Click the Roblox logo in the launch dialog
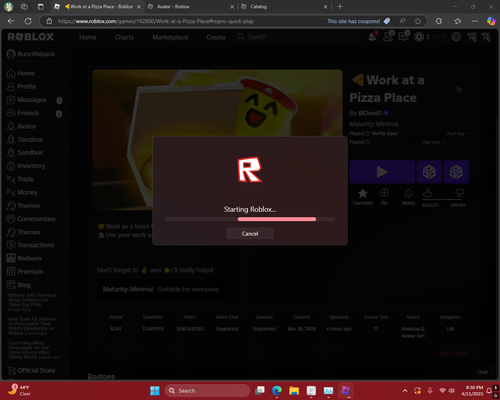This screenshot has height=400, width=500. point(250,170)
